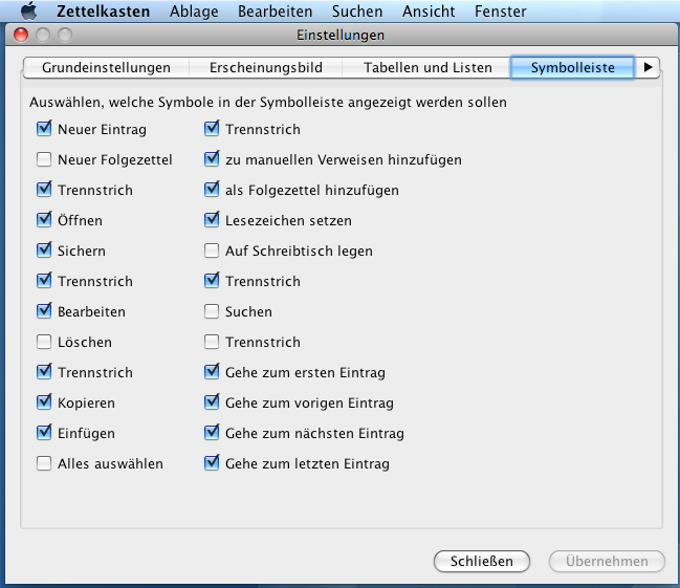Enable the Löschen checkbox
The height and width of the screenshot is (588, 680).
point(44,341)
